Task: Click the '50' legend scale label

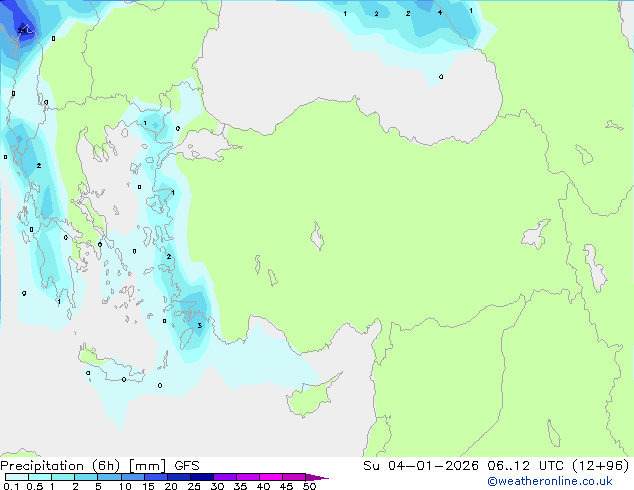Action: point(309,486)
